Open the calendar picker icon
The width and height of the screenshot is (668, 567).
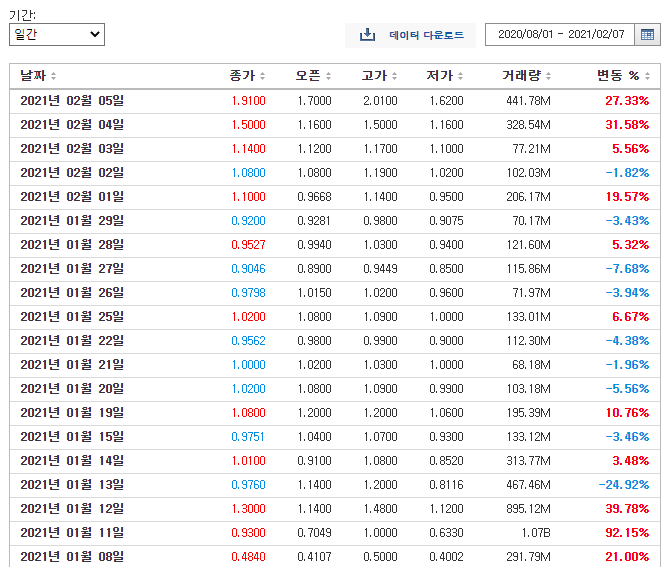coord(647,35)
